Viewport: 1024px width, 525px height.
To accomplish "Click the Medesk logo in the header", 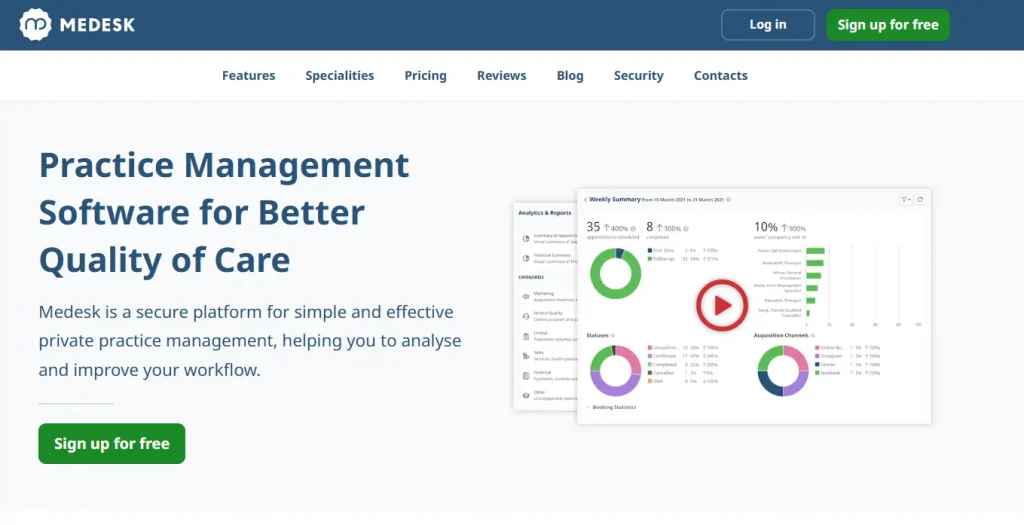I will coord(77,25).
